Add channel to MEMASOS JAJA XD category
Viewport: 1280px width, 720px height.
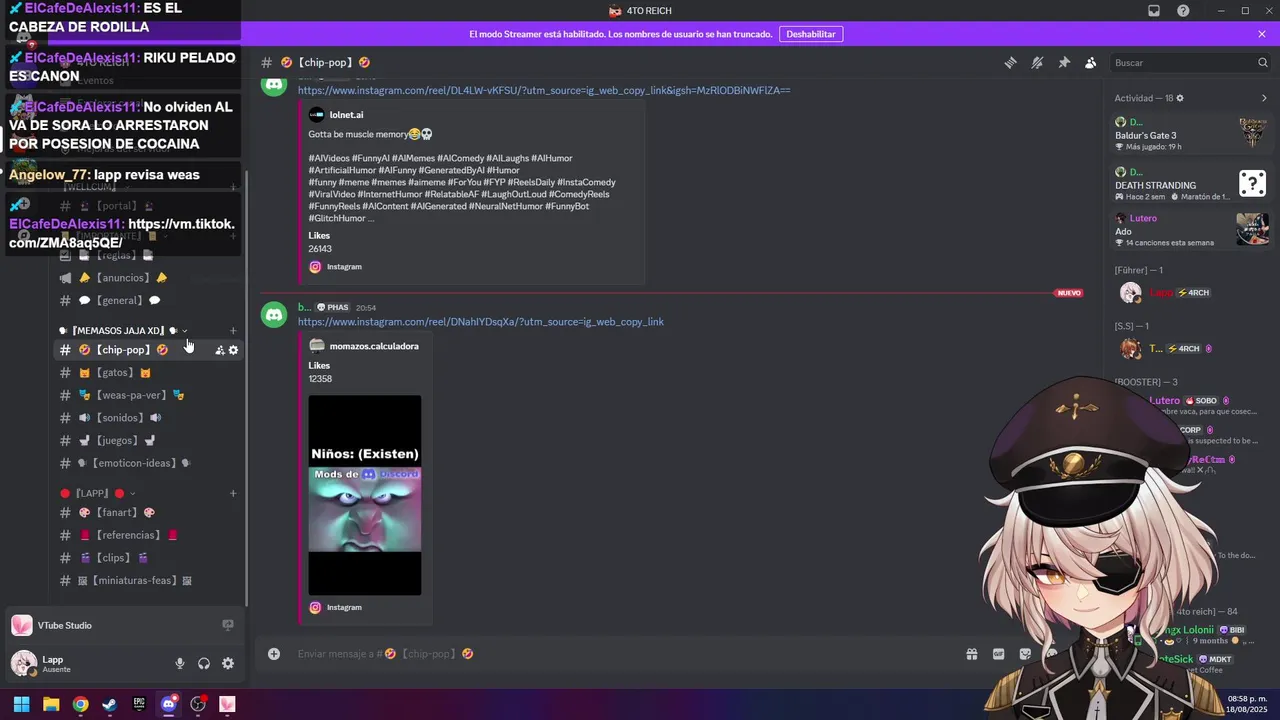pos(233,331)
